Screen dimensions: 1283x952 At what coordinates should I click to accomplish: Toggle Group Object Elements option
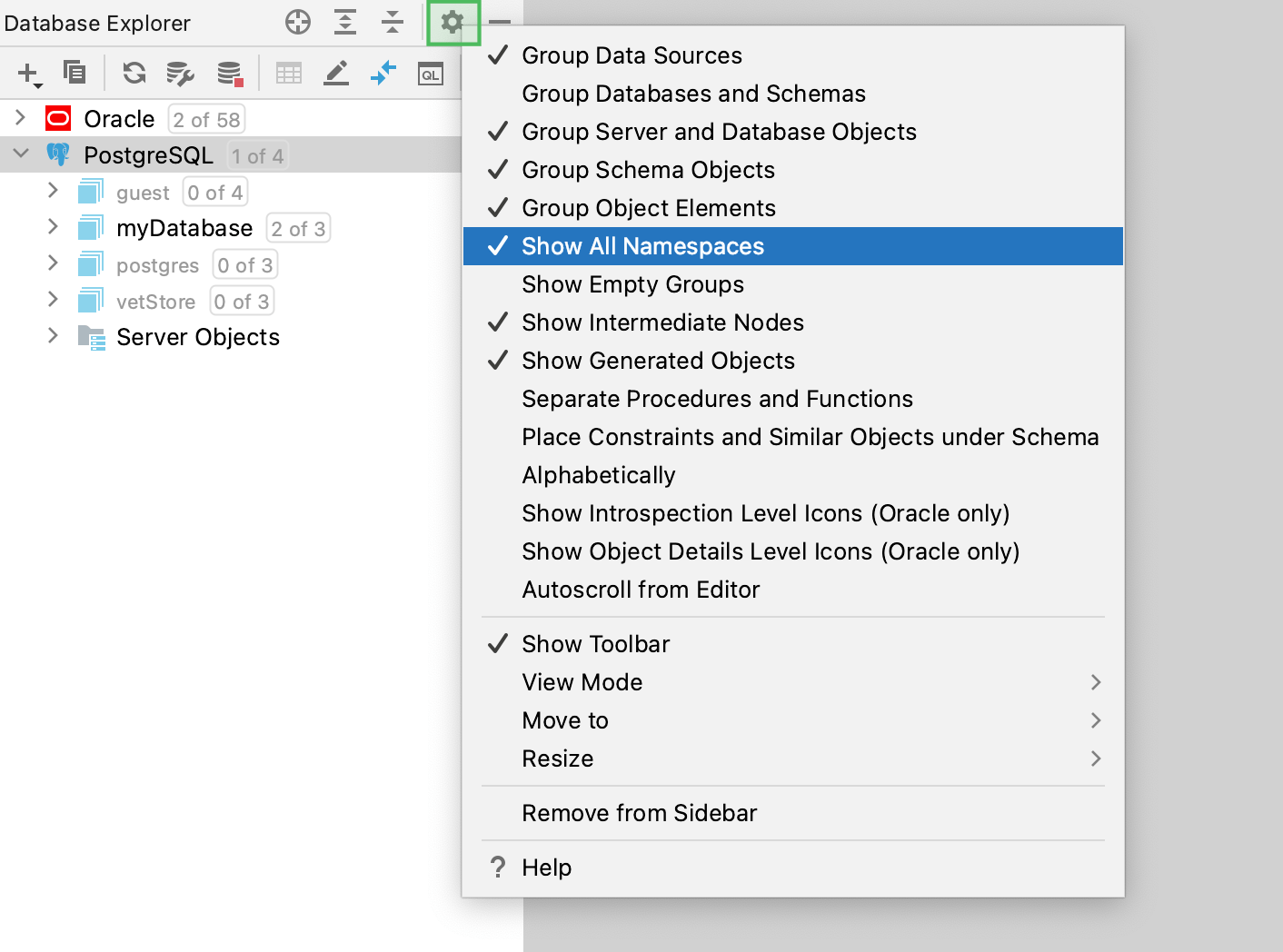(x=793, y=208)
